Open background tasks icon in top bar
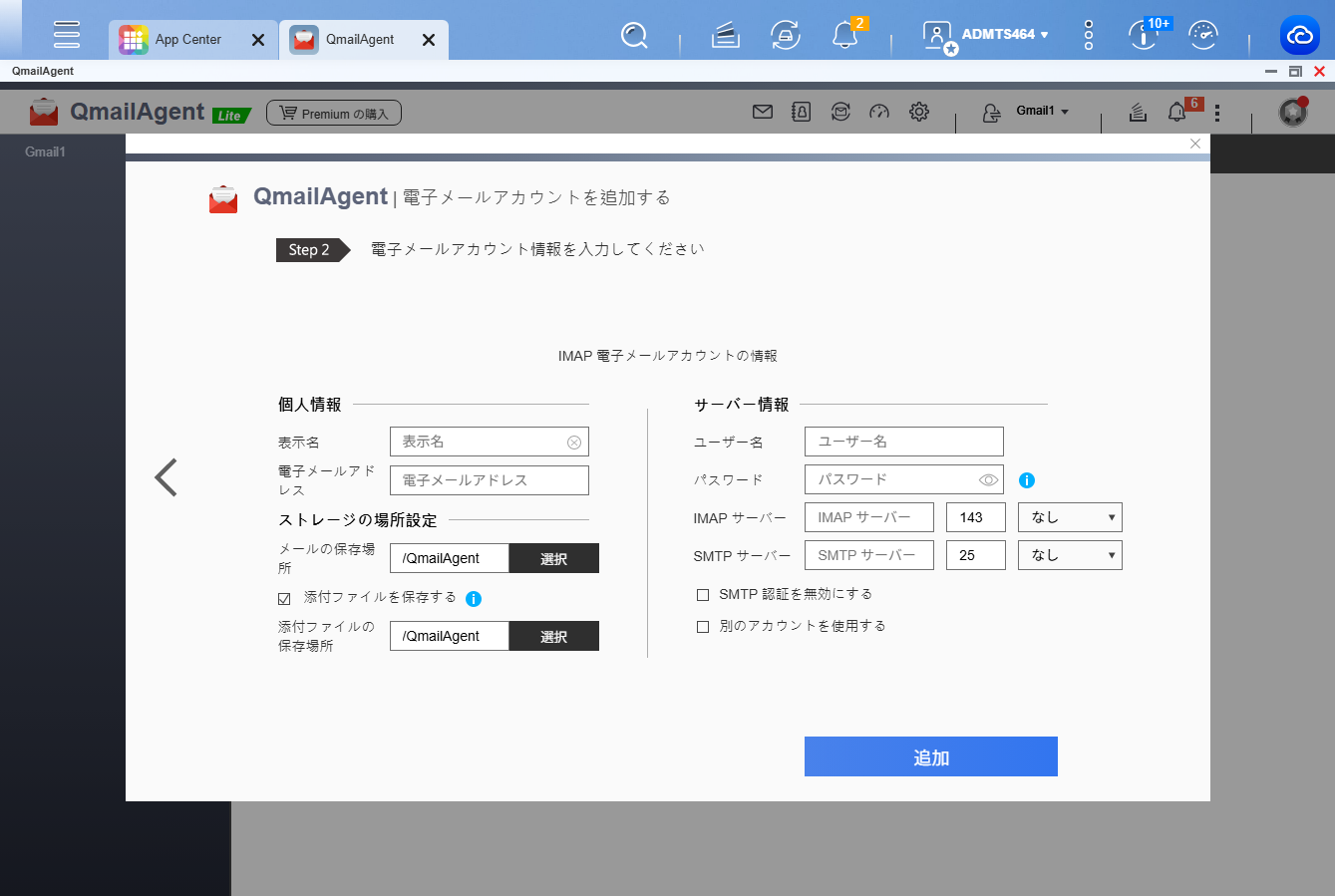The image size is (1335, 896). point(726,36)
